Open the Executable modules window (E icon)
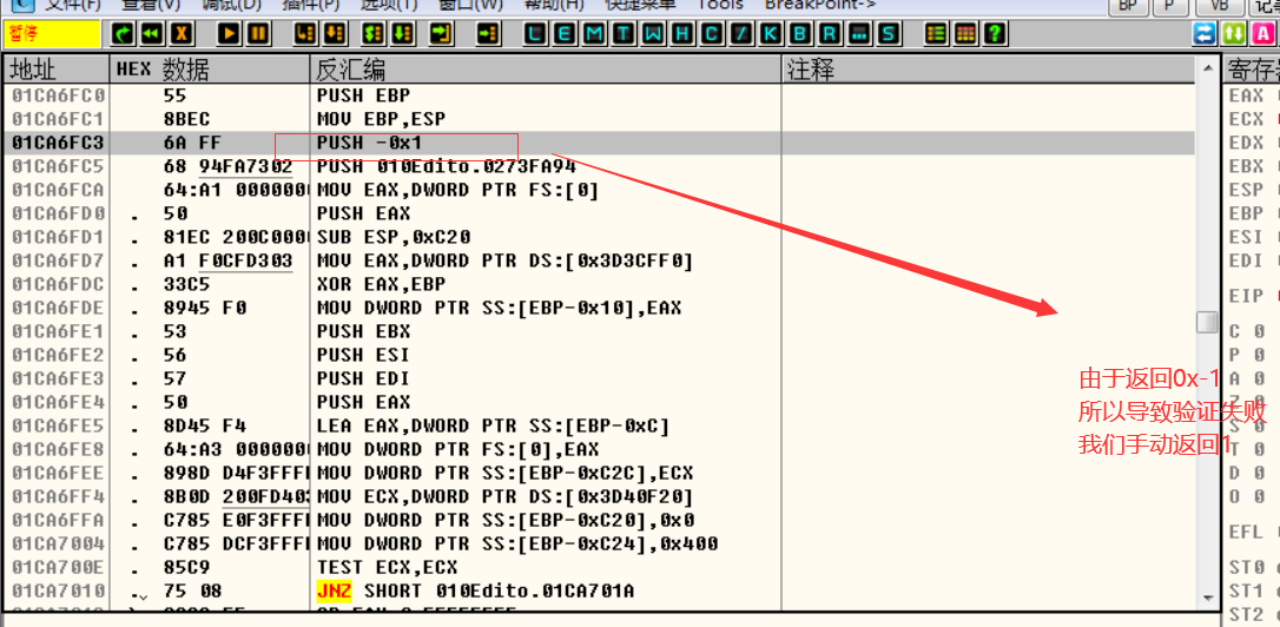The image size is (1280, 627). [x=565, y=34]
